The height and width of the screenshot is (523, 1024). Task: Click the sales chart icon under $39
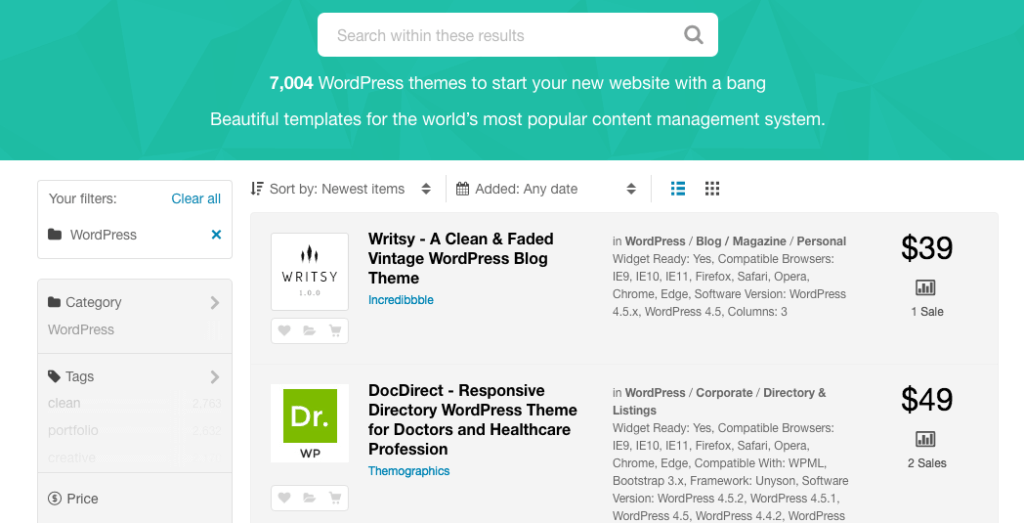pyautogui.click(x=925, y=287)
